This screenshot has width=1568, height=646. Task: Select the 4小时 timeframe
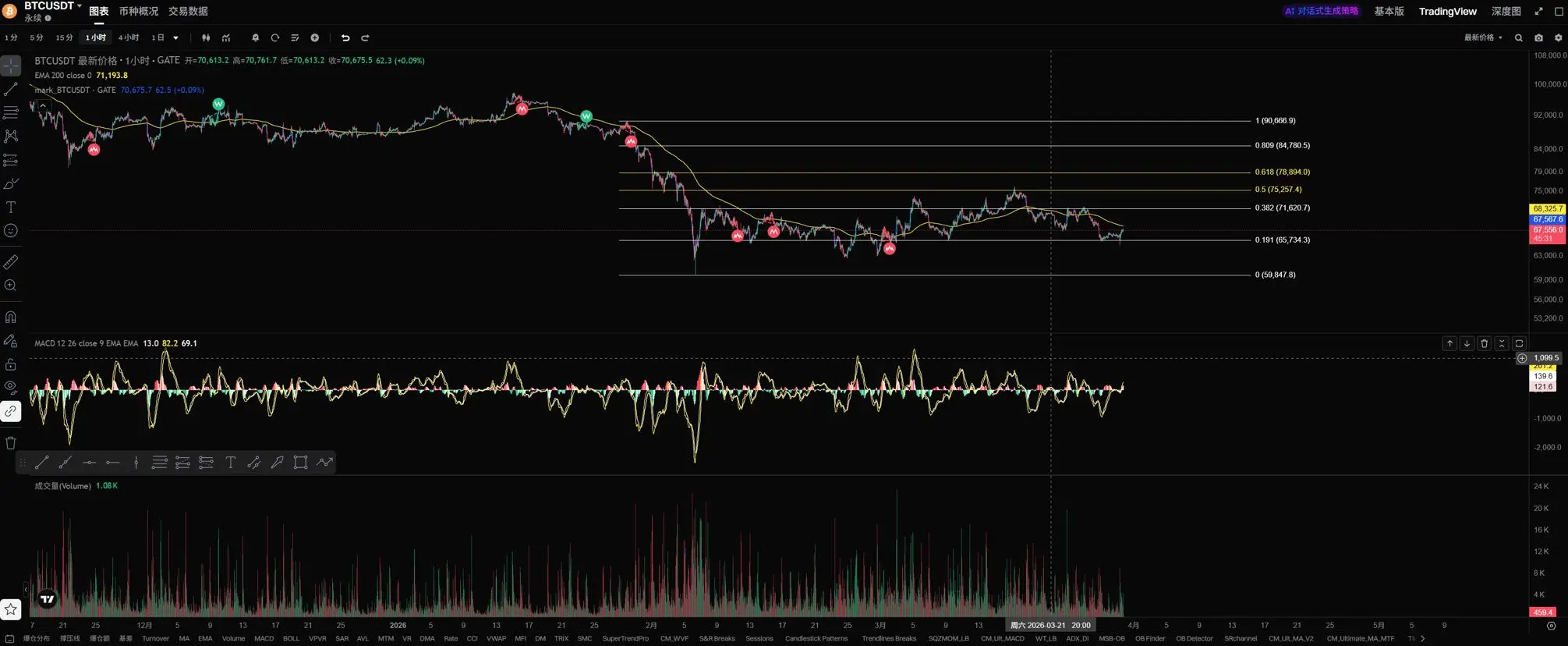coord(129,37)
